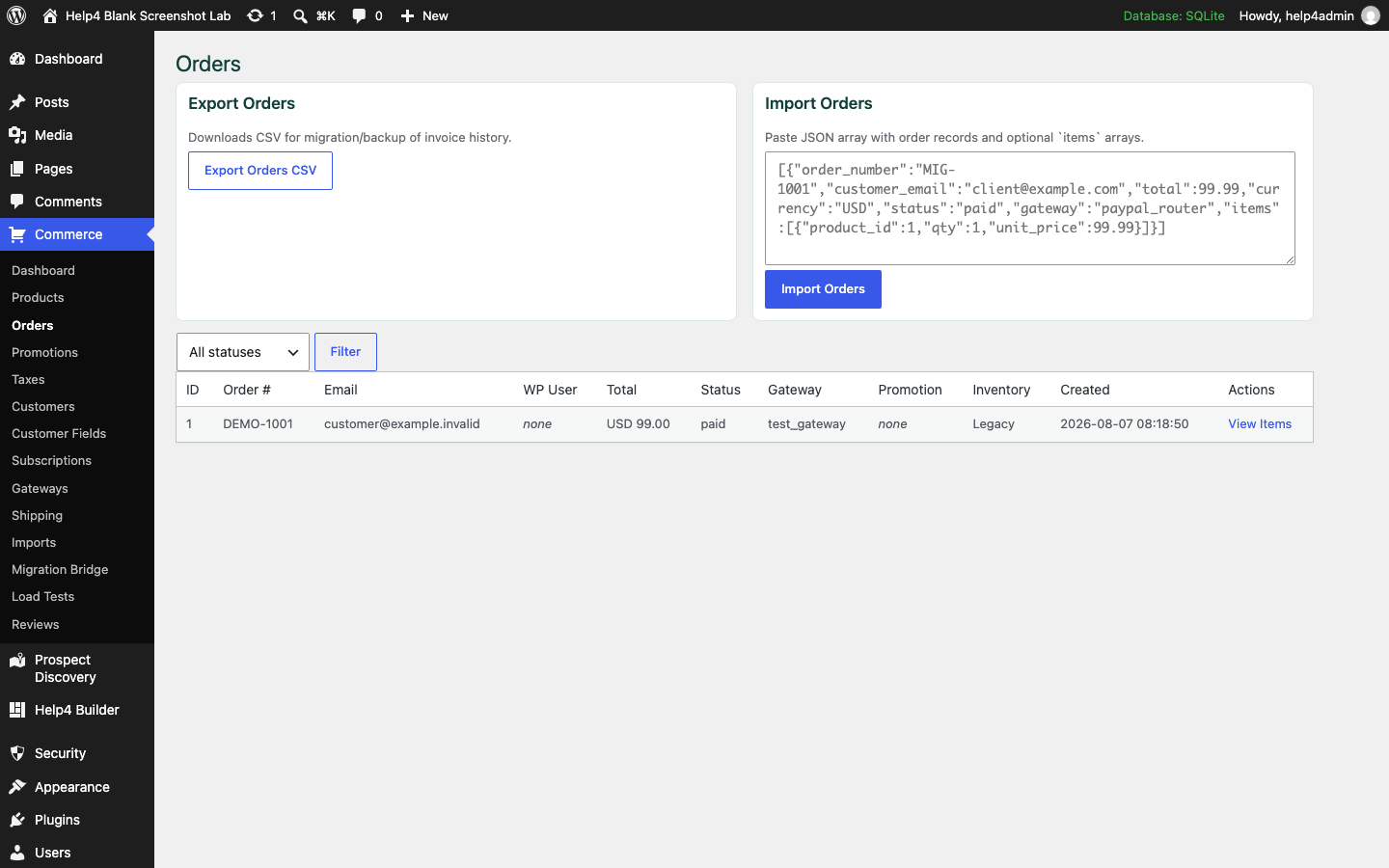Click the Users person icon
Viewport: 1389px width, 868px height.
click(17, 853)
